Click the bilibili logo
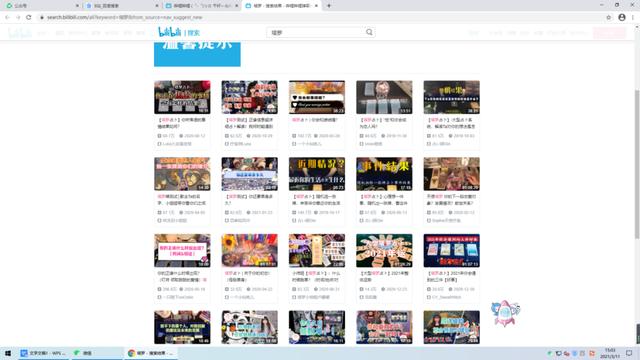Screen dimensions: 640x360 pos(169,32)
